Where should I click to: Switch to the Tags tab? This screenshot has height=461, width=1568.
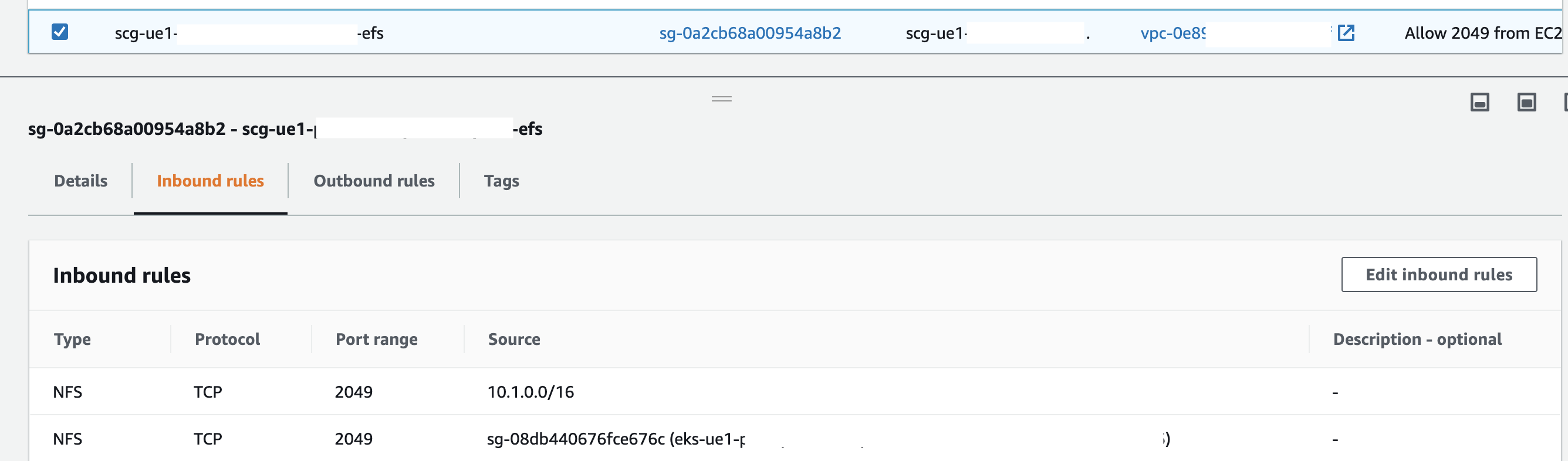tap(501, 181)
